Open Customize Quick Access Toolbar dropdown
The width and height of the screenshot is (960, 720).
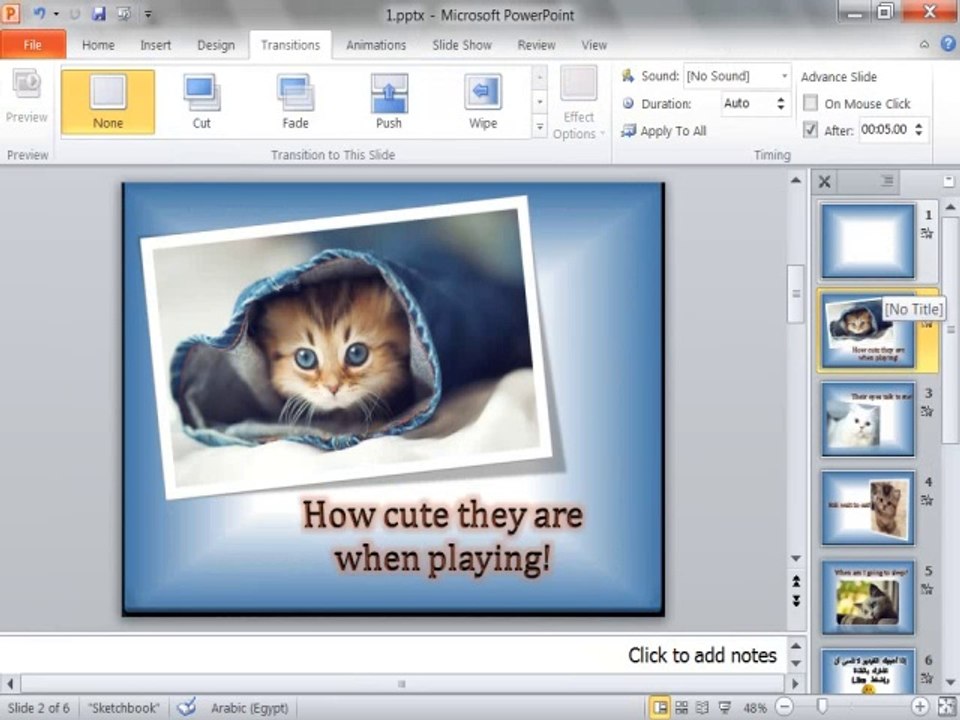[148, 13]
